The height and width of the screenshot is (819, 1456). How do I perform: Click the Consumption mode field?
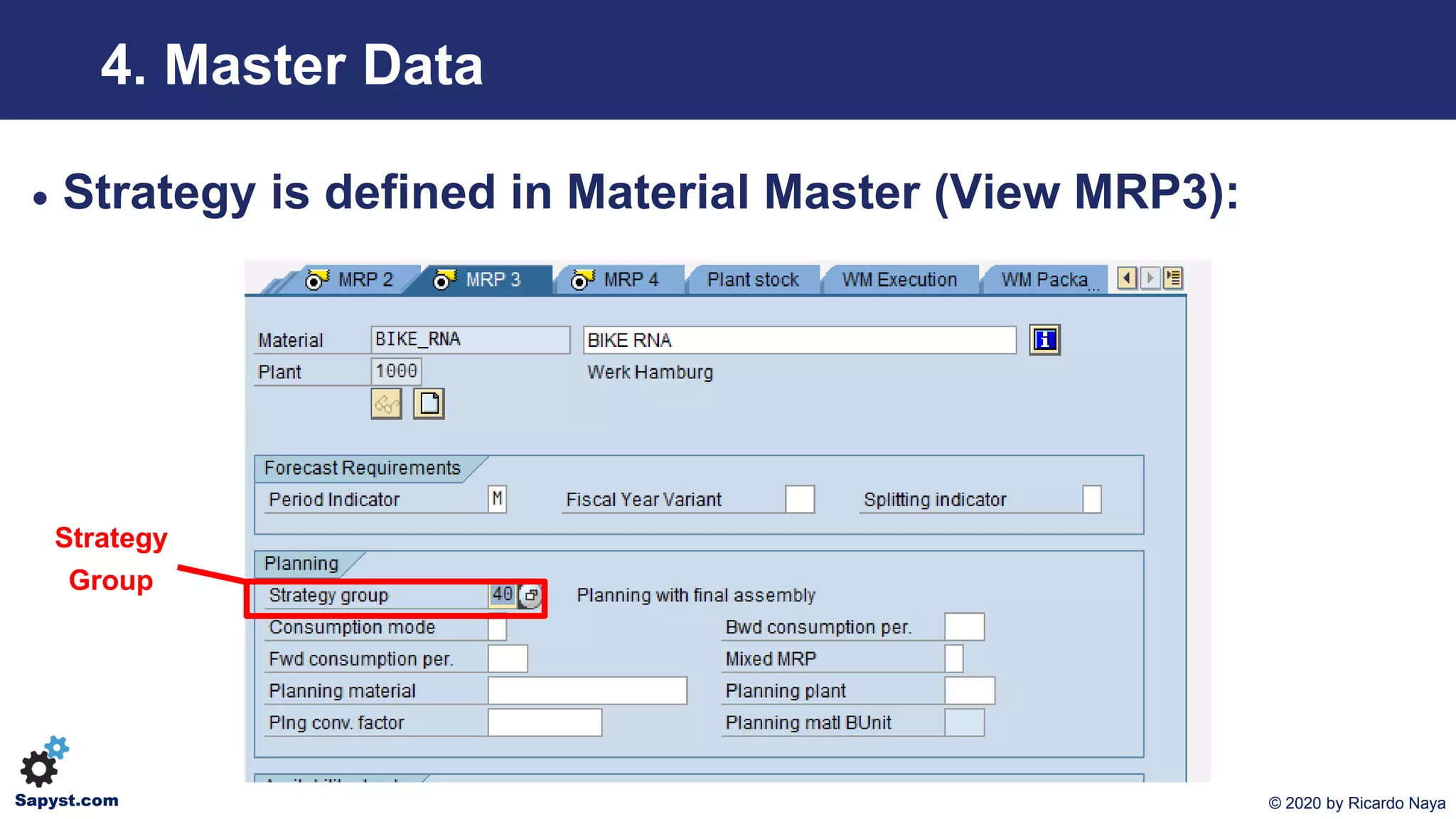pos(498,628)
